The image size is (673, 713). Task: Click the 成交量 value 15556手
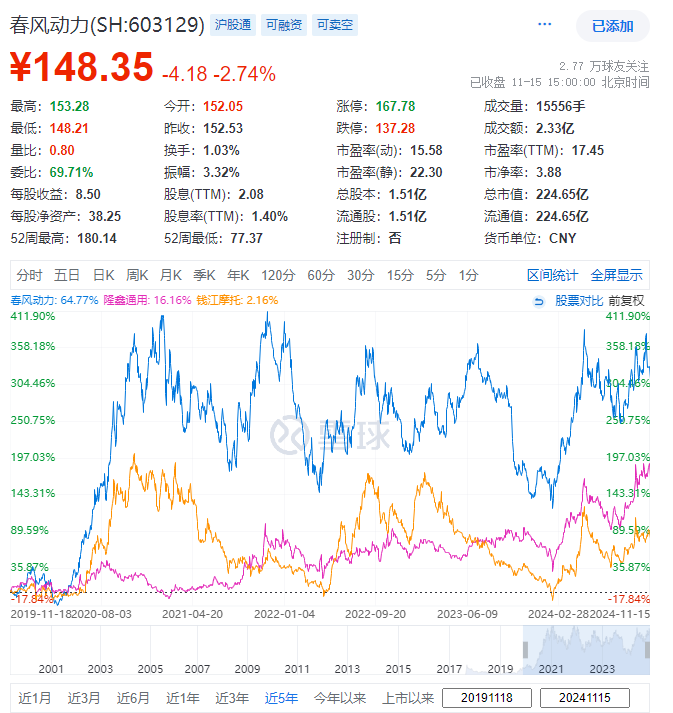point(561,106)
